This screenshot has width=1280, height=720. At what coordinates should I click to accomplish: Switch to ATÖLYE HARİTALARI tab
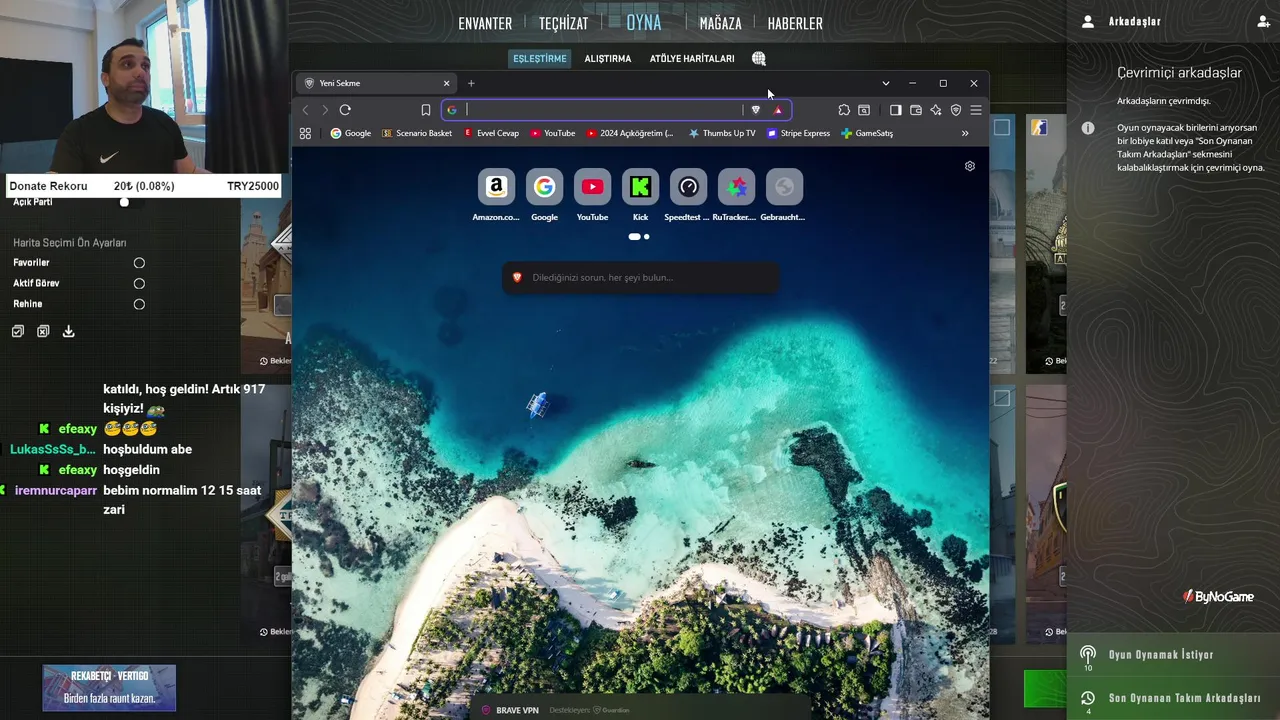click(692, 59)
